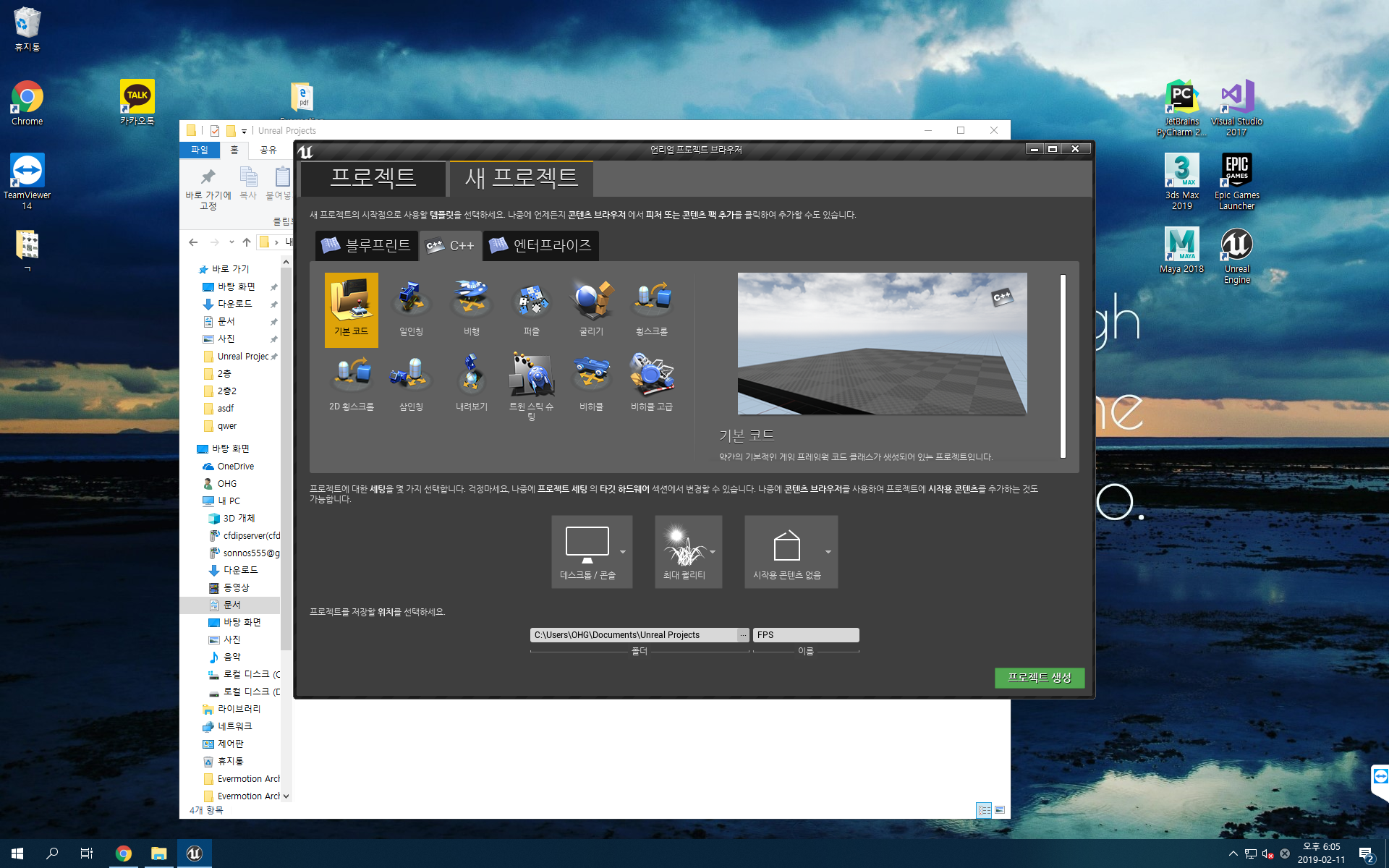This screenshot has width=1389, height=868.
Task: Open Explorer quick access toolbar dropdown
Action: (245, 131)
